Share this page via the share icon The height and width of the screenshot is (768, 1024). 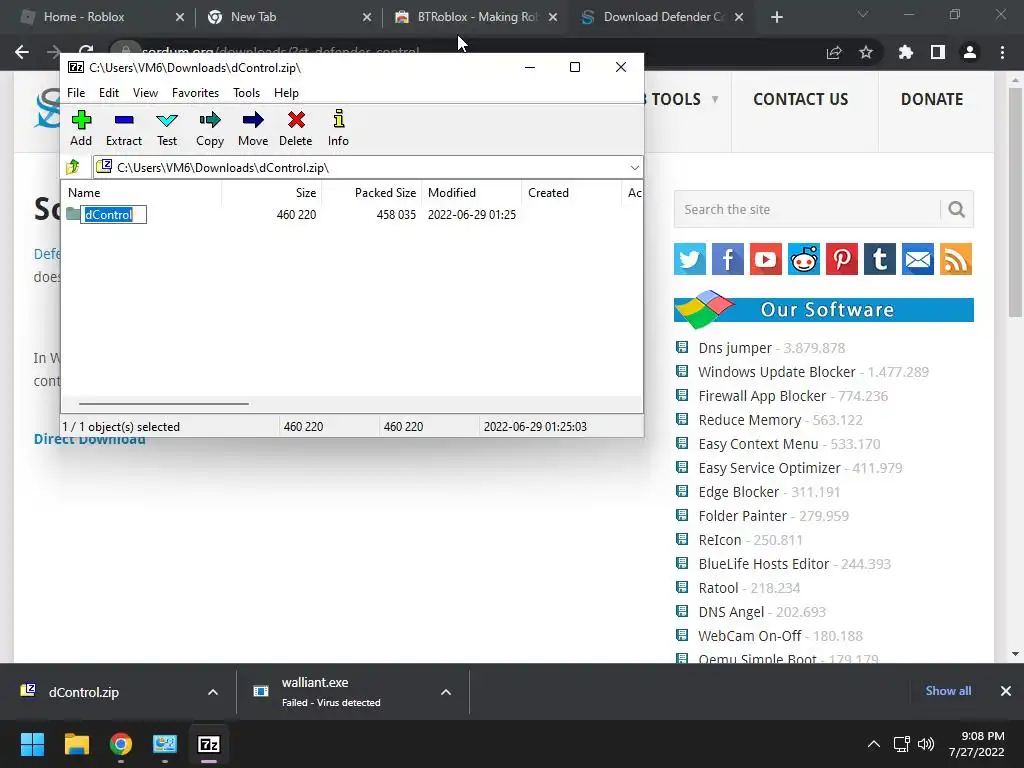point(834,52)
